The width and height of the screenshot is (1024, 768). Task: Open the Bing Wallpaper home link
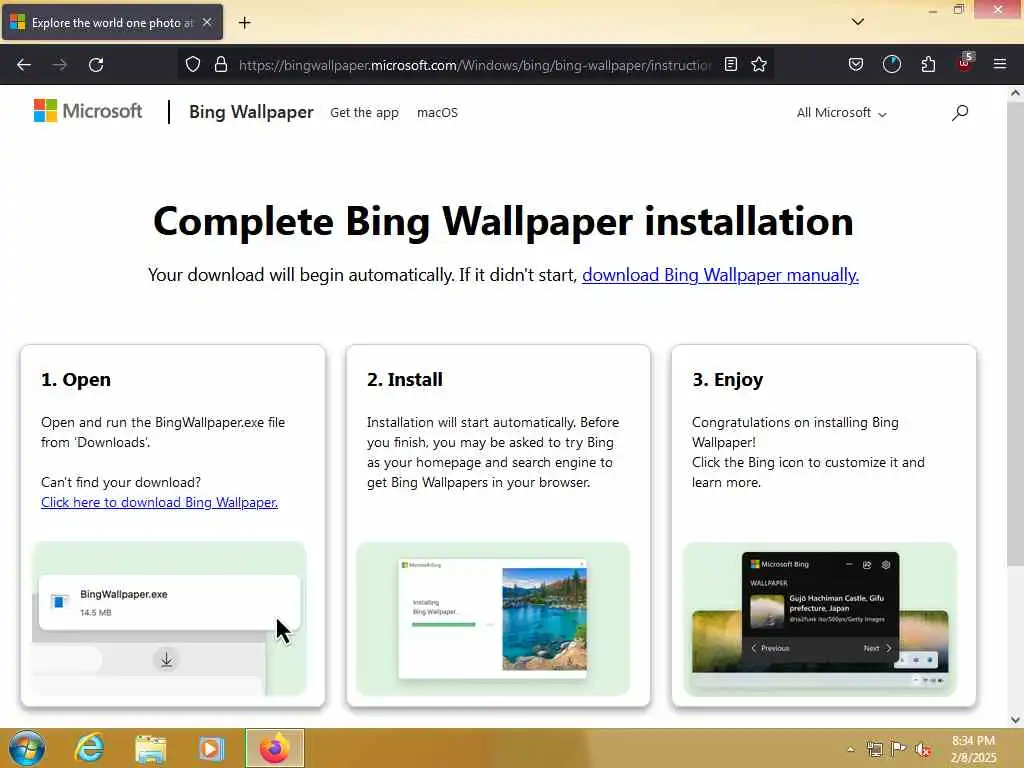tap(251, 112)
